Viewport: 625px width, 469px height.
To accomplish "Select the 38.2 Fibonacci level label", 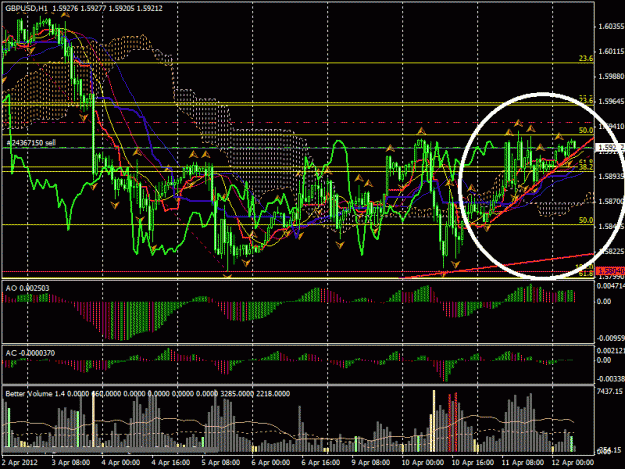I will (x=586, y=167).
